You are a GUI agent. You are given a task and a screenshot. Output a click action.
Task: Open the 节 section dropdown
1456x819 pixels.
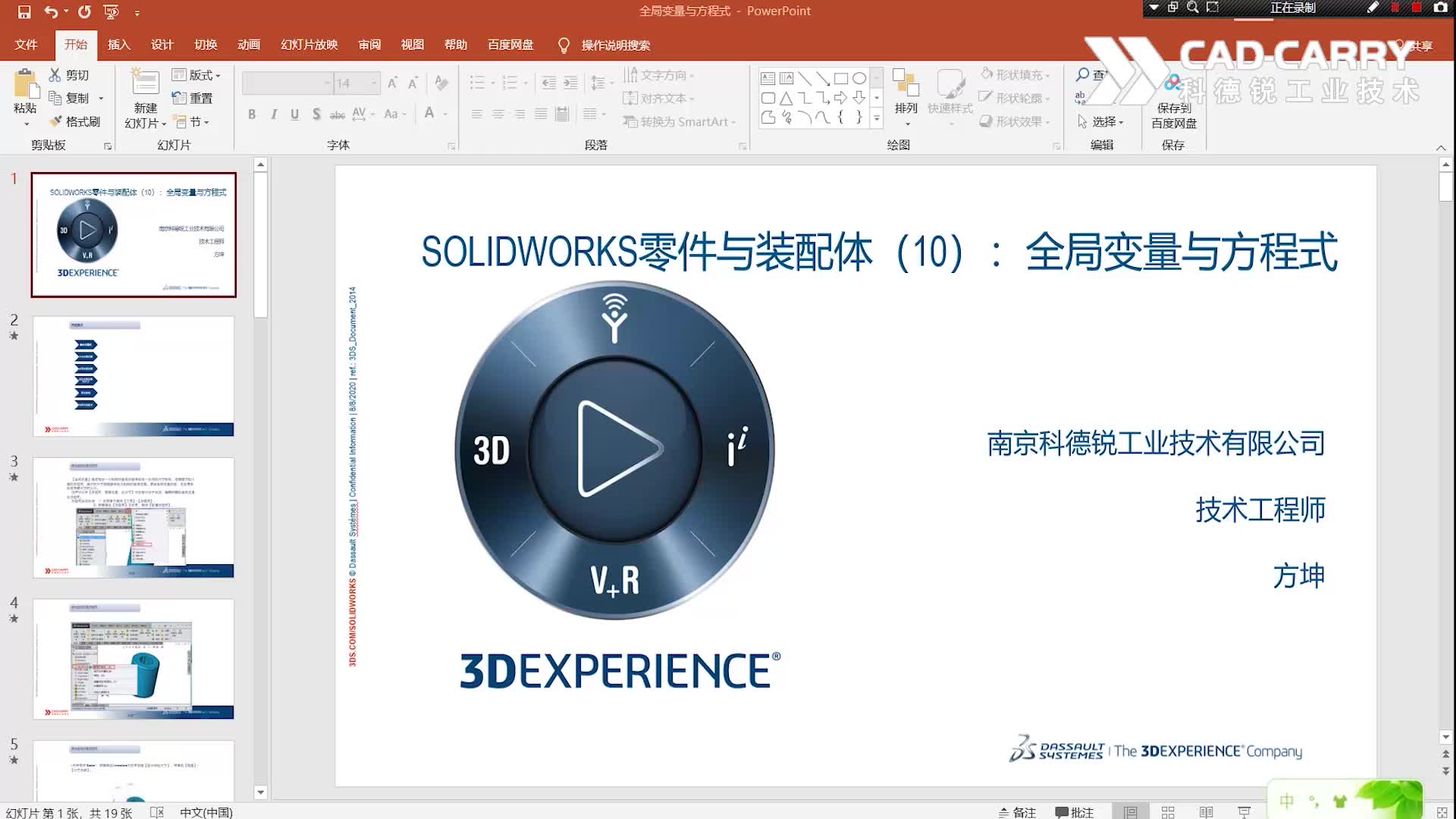pyautogui.click(x=191, y=121)
